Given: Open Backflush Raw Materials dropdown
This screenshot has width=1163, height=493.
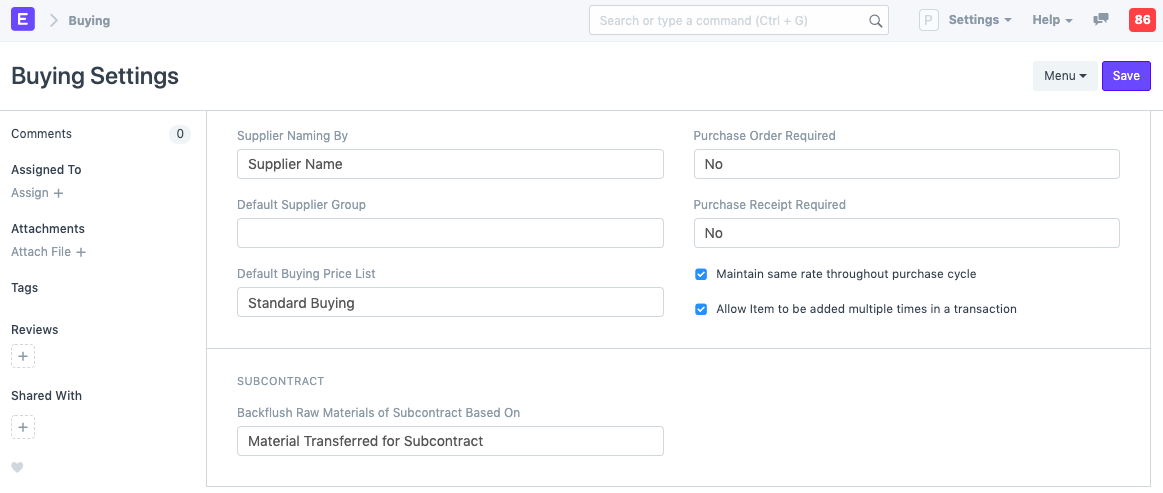Looking at the screenshot, I should click(x=450, y=441).
